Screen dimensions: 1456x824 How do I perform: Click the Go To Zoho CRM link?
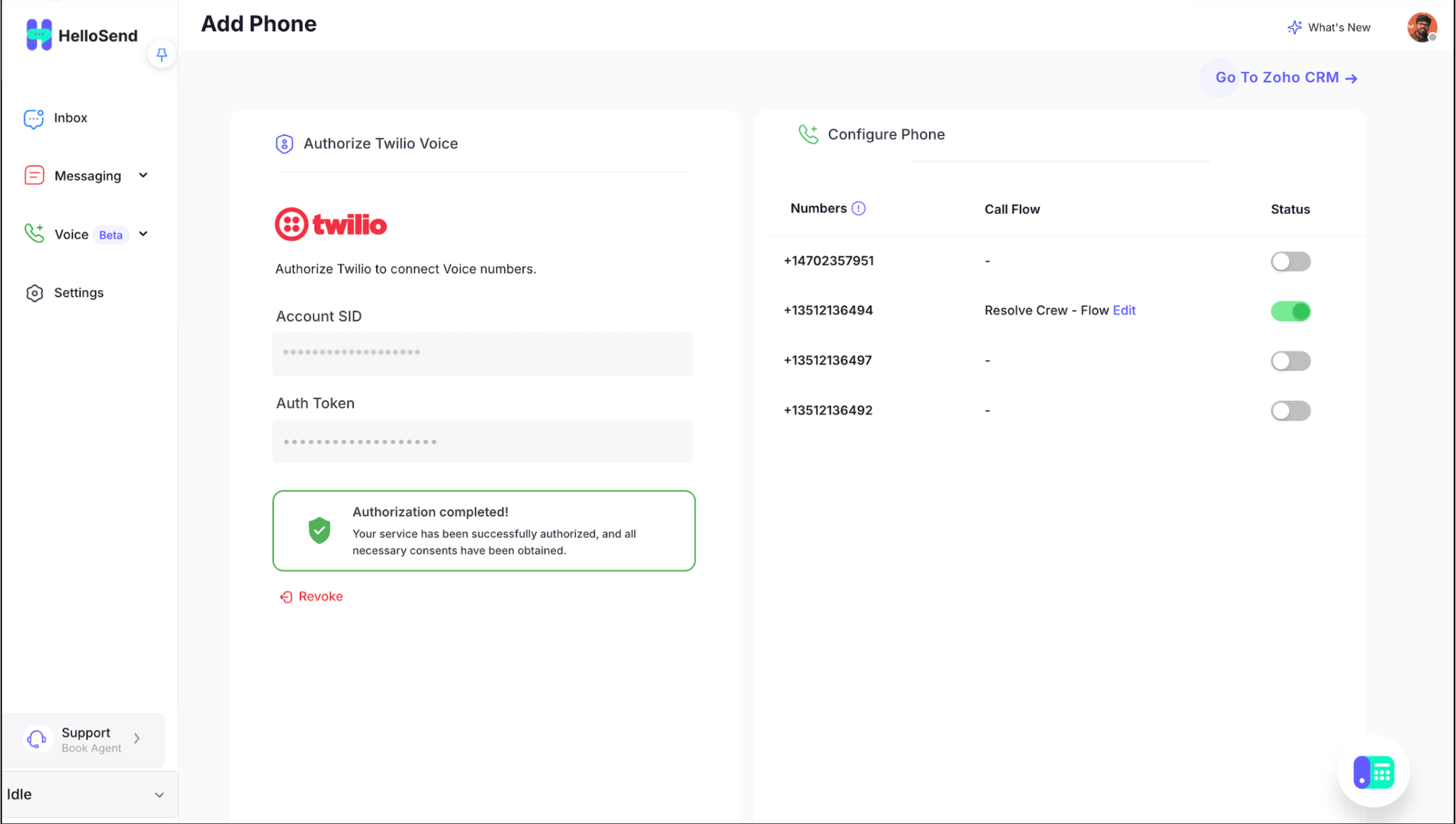1286,77
